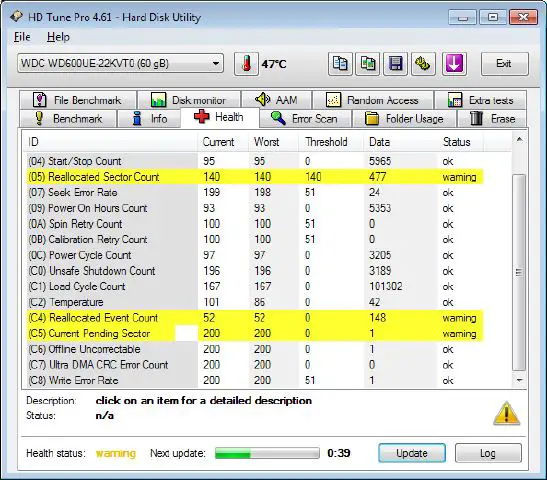Click the yellow warning triangle icon
Screen dimensions: 547x480
click(507, 413)
